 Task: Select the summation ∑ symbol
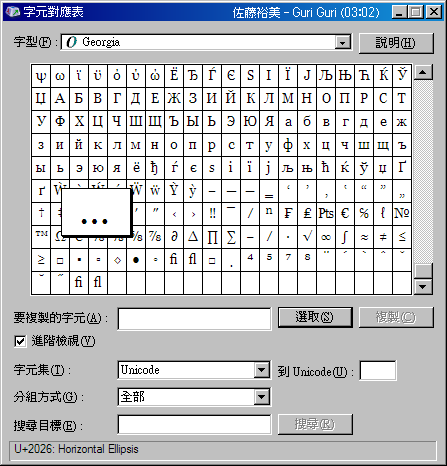(231, 237)
